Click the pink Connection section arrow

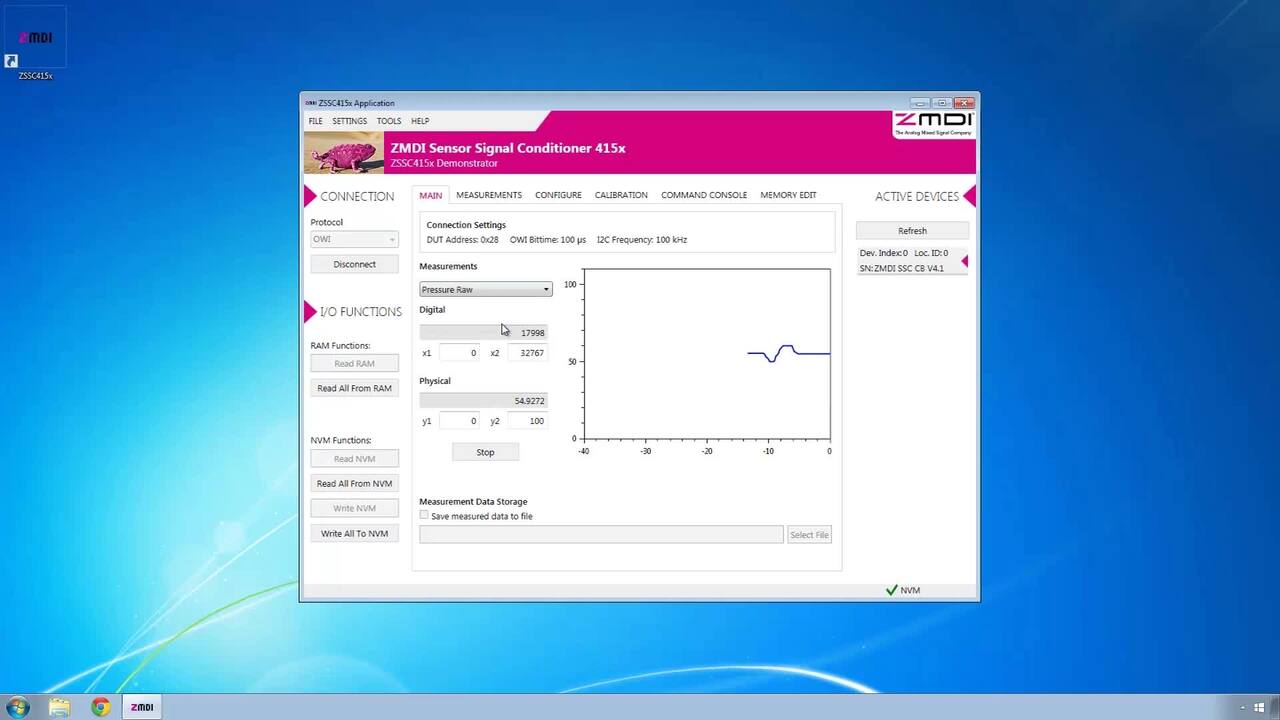310,196
